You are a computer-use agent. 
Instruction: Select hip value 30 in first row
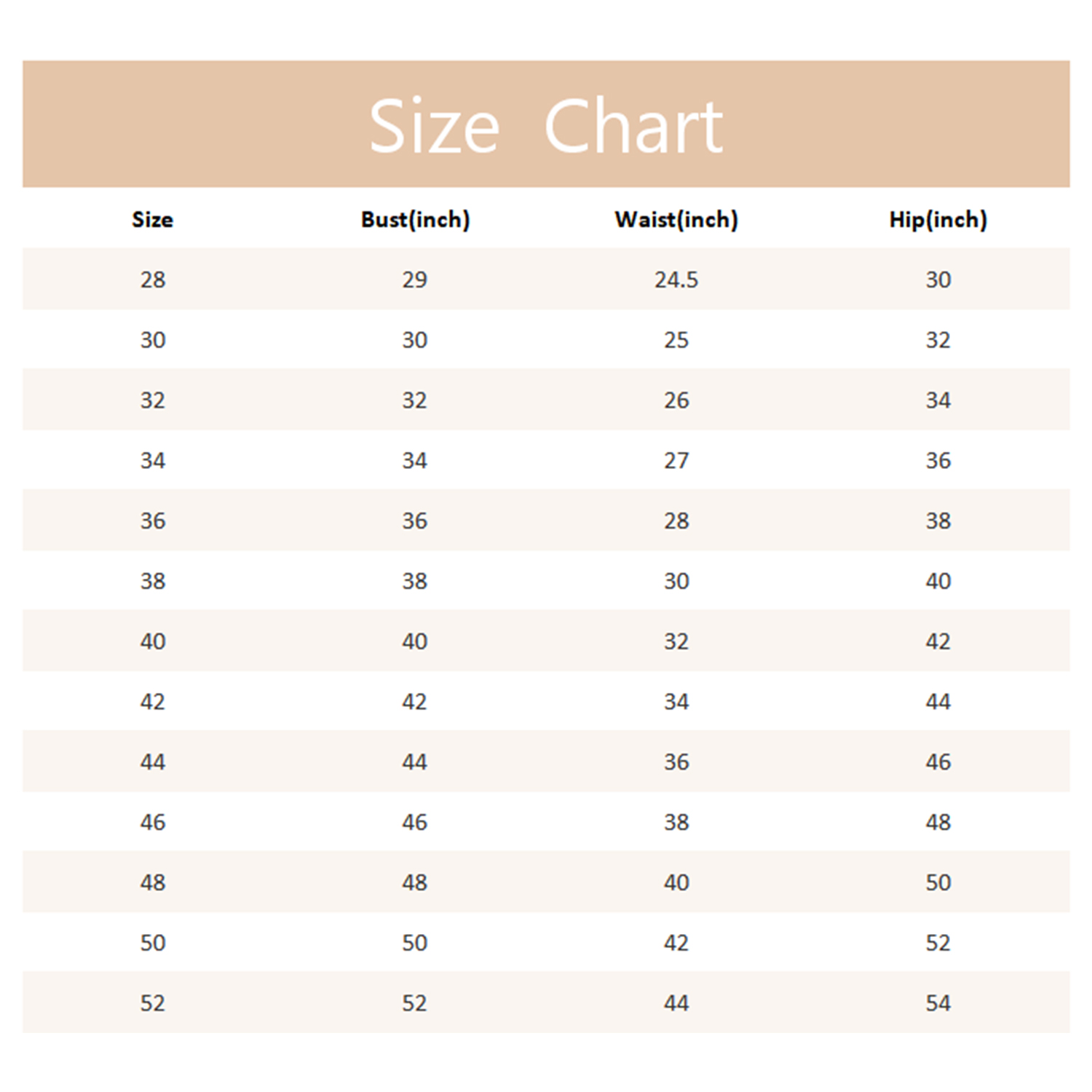(938, 280)
